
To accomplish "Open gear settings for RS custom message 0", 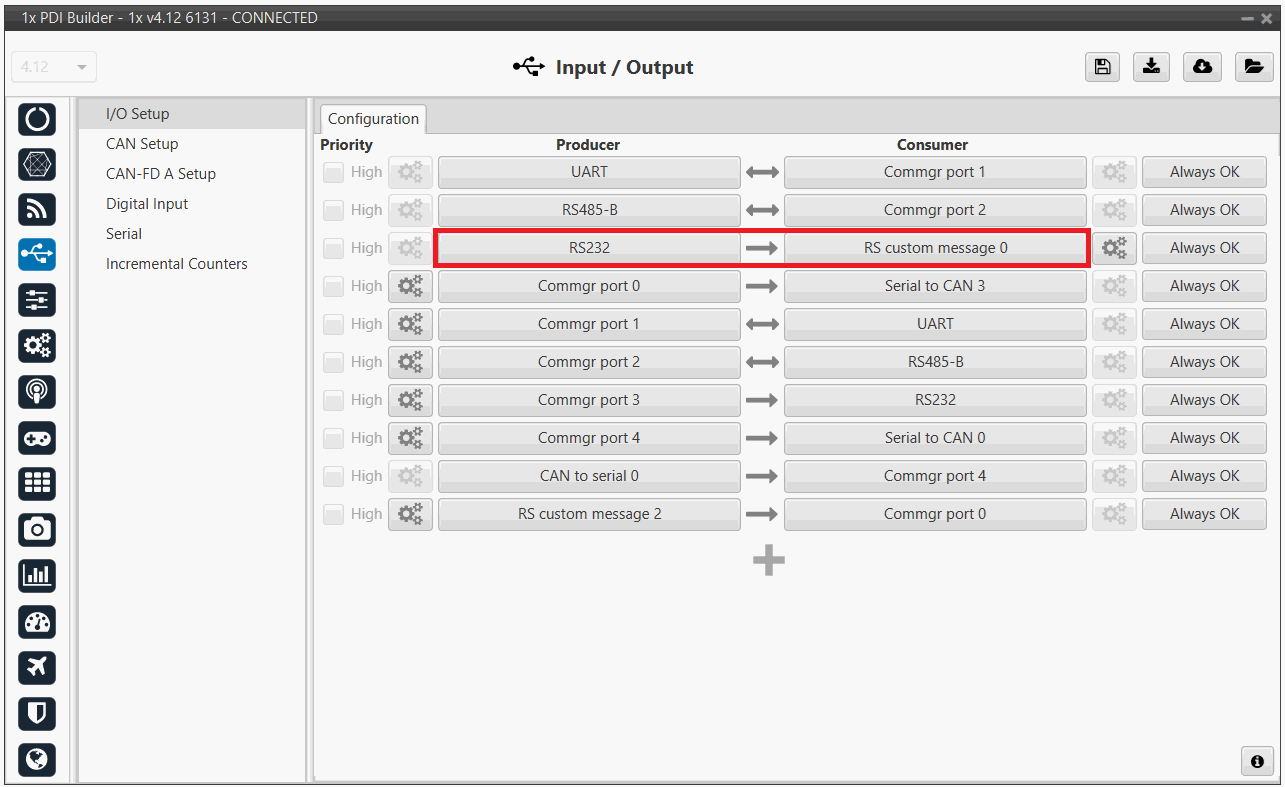I will tap(1114, 248).
